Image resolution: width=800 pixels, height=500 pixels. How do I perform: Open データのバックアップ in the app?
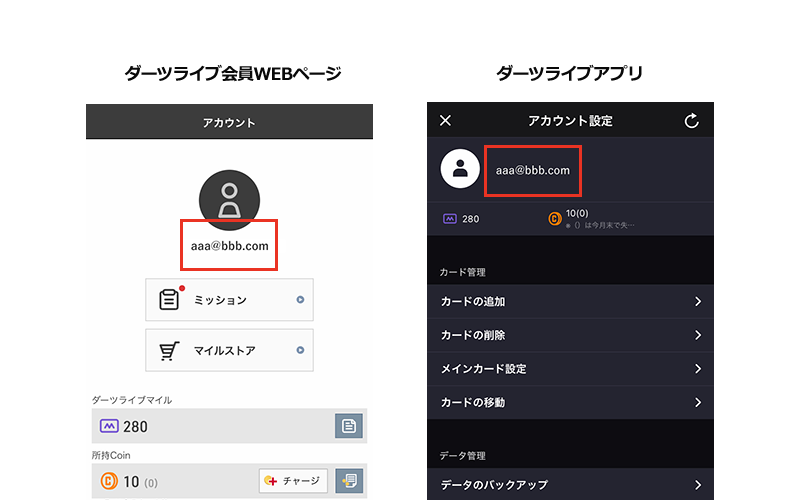click(x=570, y=484)
